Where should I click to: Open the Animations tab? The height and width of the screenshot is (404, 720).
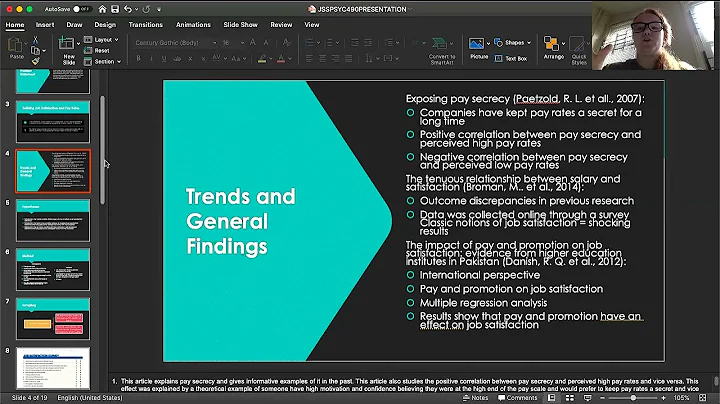click(x=193, y=25)
